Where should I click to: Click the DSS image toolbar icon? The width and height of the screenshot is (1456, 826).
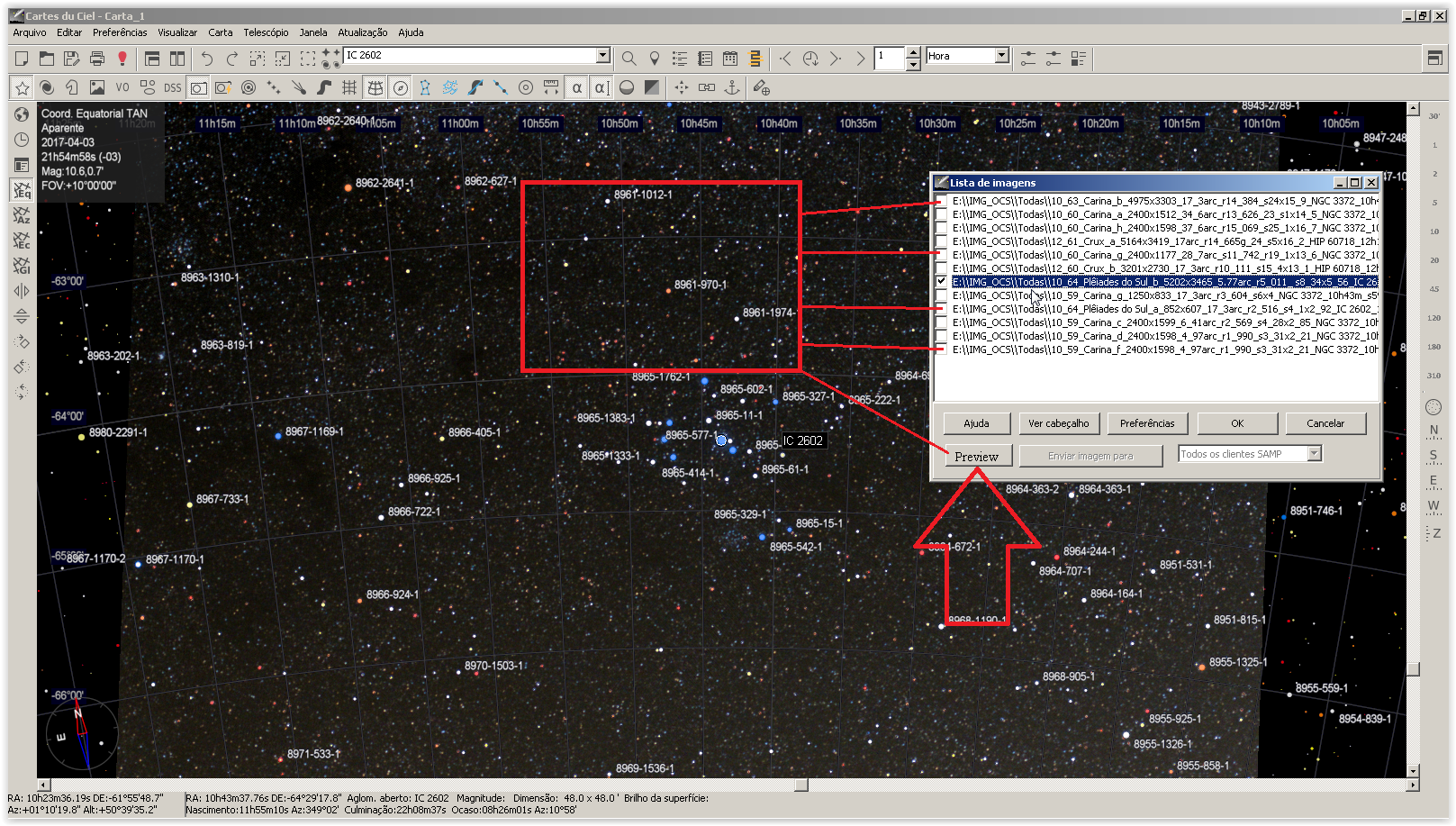tap(173, 87)
